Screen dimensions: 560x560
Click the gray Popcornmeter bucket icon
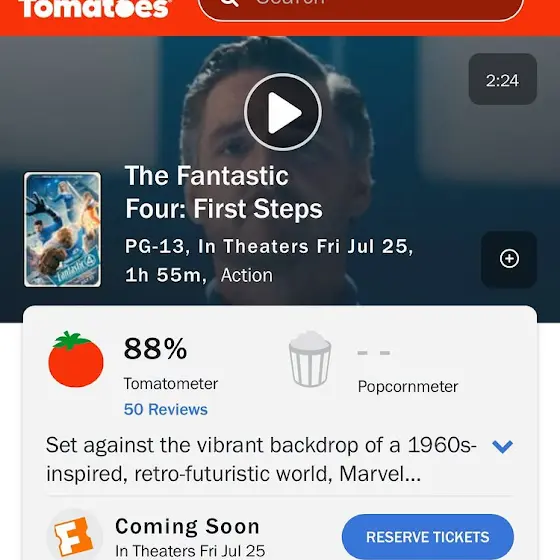coord(310,359)
